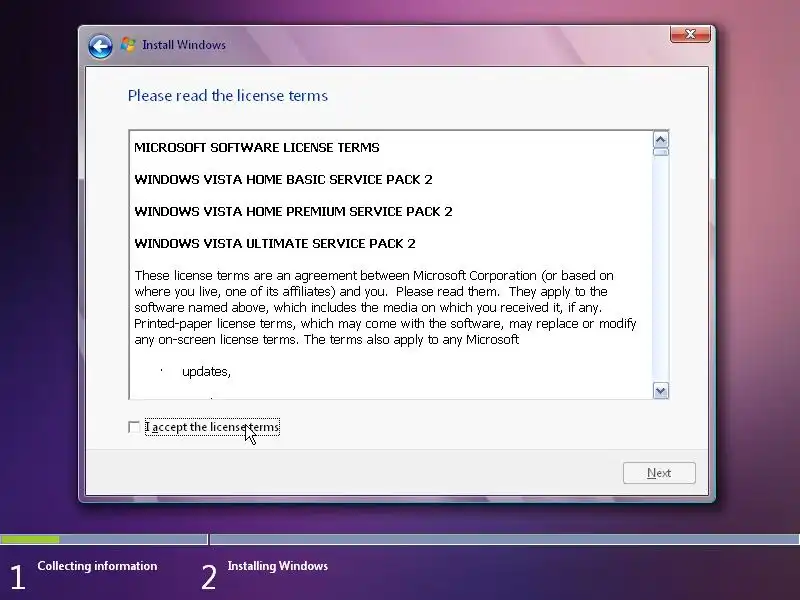The height and width of the screenshot is (600, 800).
Task: Click the 'I accept the license terms' label
Action: [x=212, y=427]
